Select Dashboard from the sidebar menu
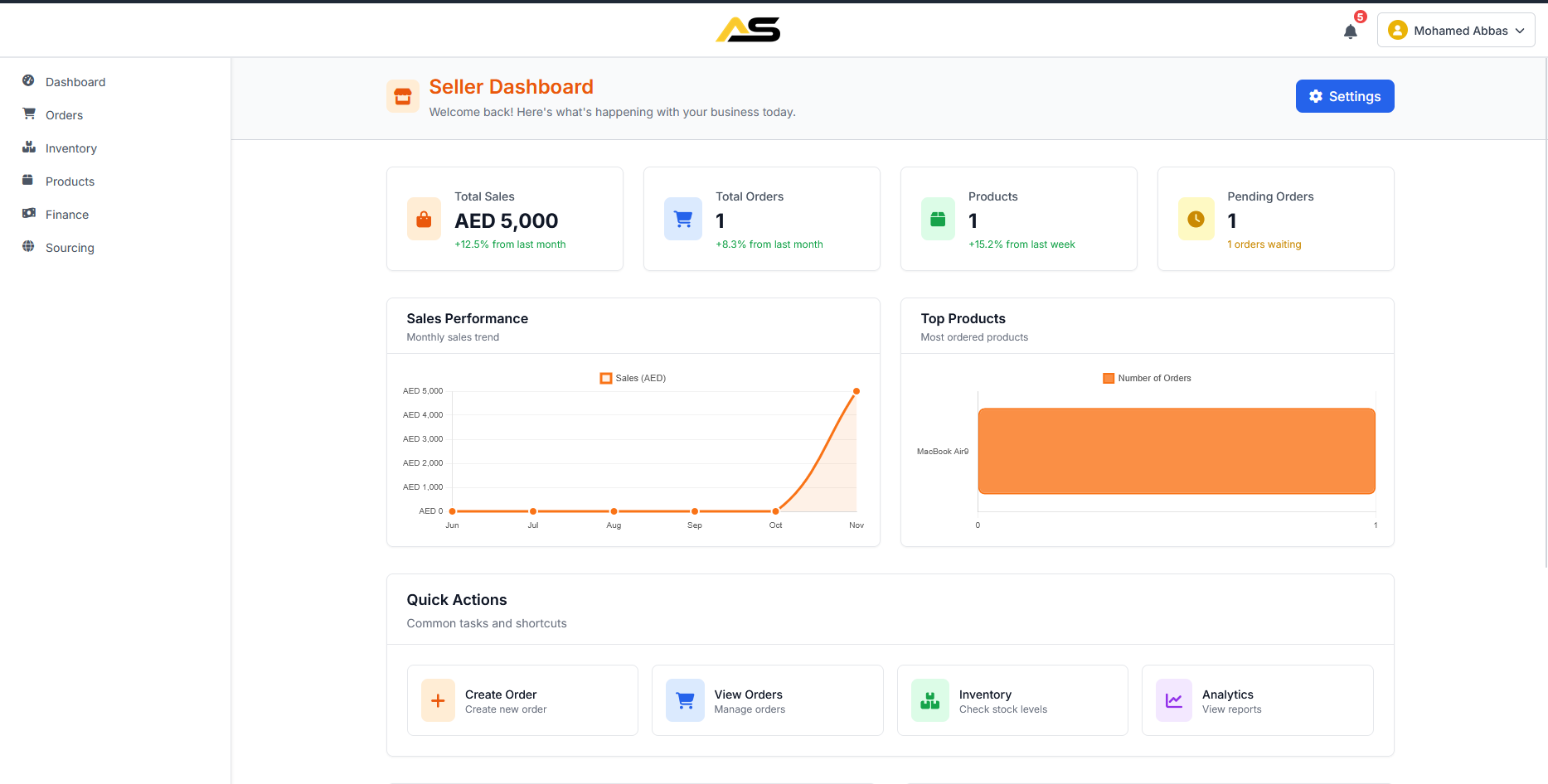This screenshot has width=1548, height=784. 75,81
